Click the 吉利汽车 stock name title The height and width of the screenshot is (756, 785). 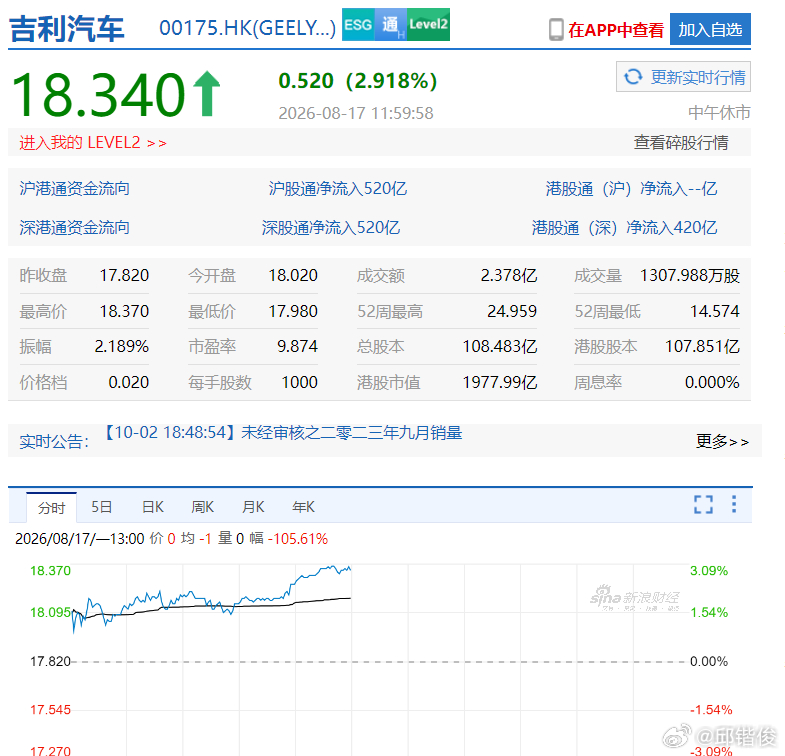67,29
